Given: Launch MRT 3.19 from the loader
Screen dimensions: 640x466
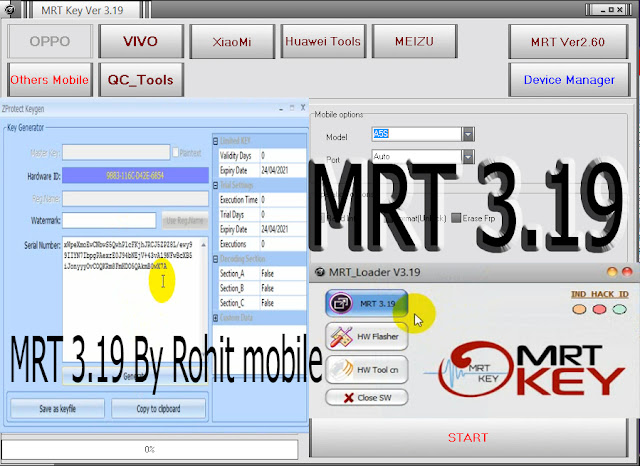Looking at the screenshot, I should (367, 303).
